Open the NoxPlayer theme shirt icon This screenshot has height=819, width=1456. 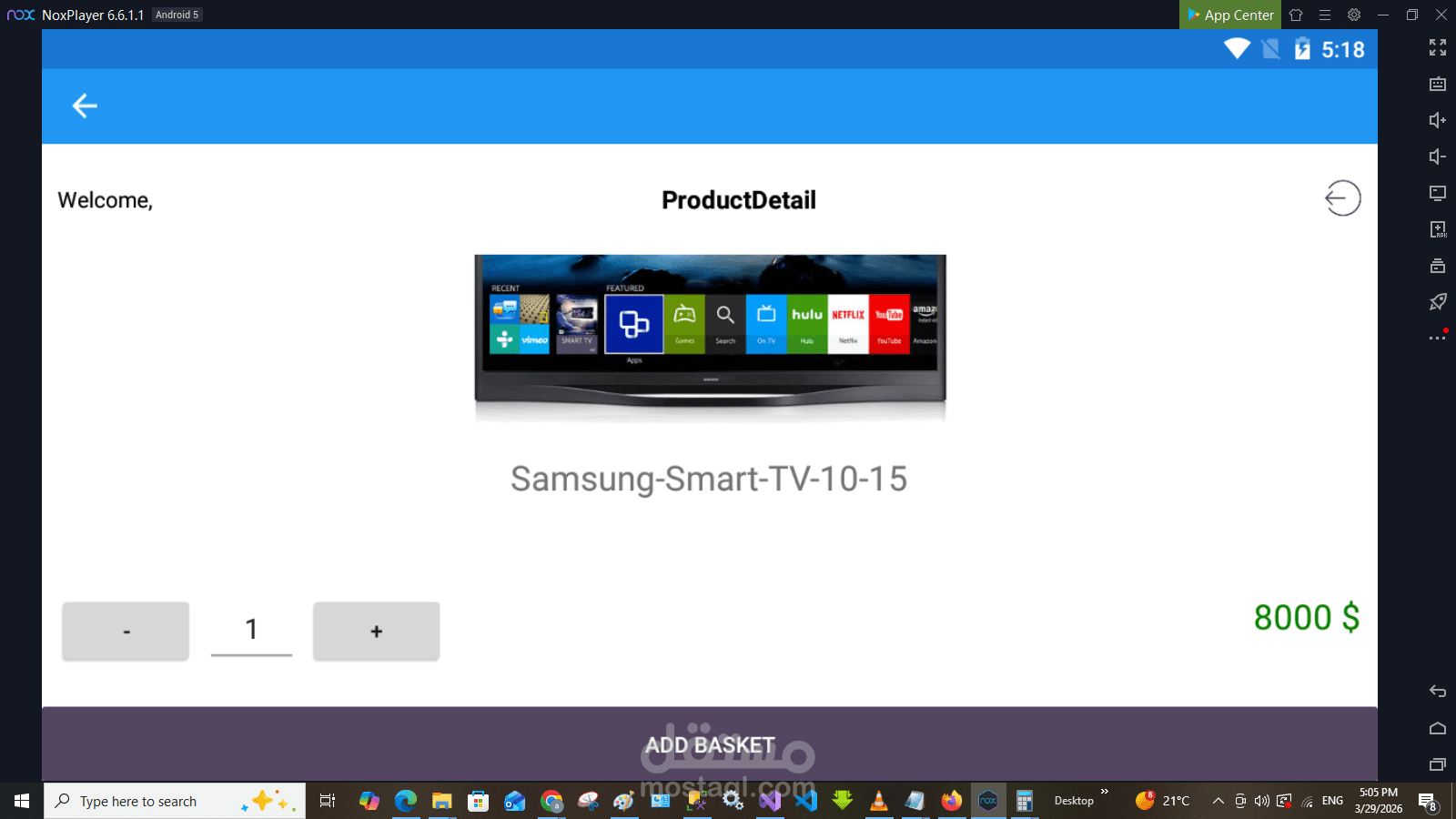point(1296,15)
